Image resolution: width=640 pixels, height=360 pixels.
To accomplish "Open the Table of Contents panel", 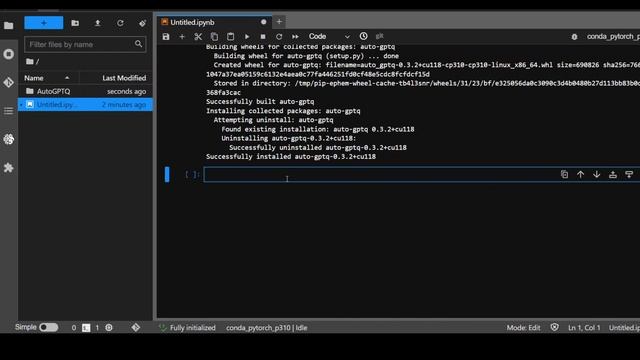I will coord(9,111).
